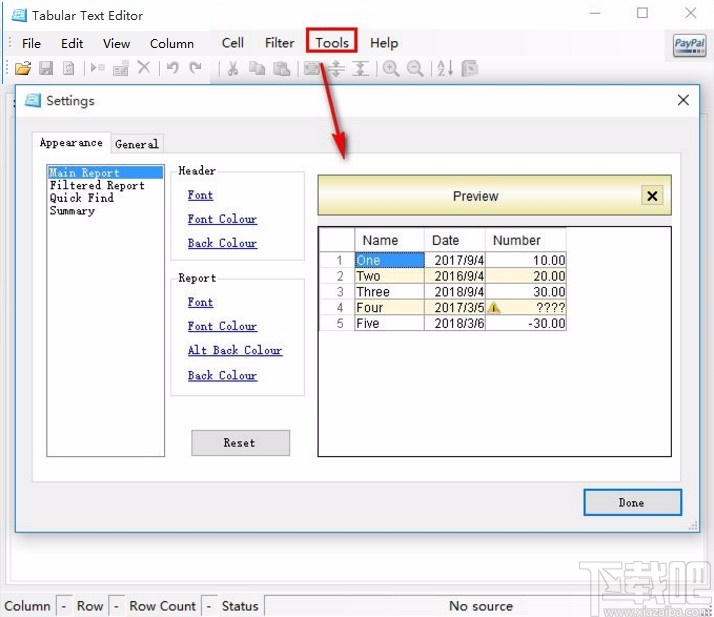Click the Name column header in preview
The image size is (714, 617).
point(389,240)
